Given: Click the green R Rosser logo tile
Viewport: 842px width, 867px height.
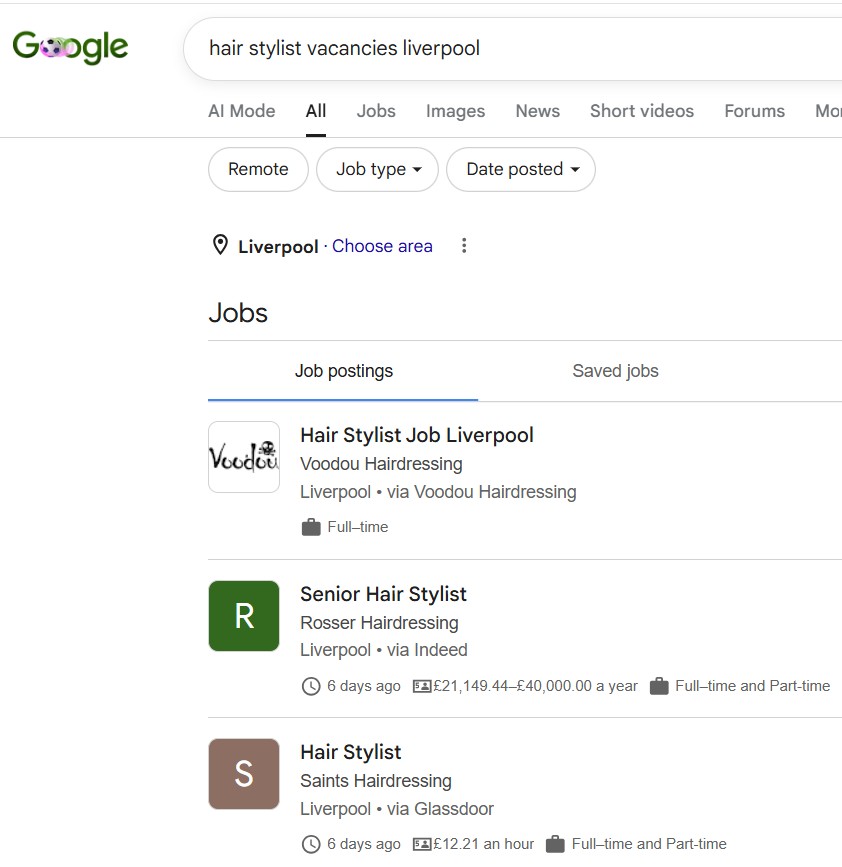Looking at the screenshot, I should (x=244, y=616).
